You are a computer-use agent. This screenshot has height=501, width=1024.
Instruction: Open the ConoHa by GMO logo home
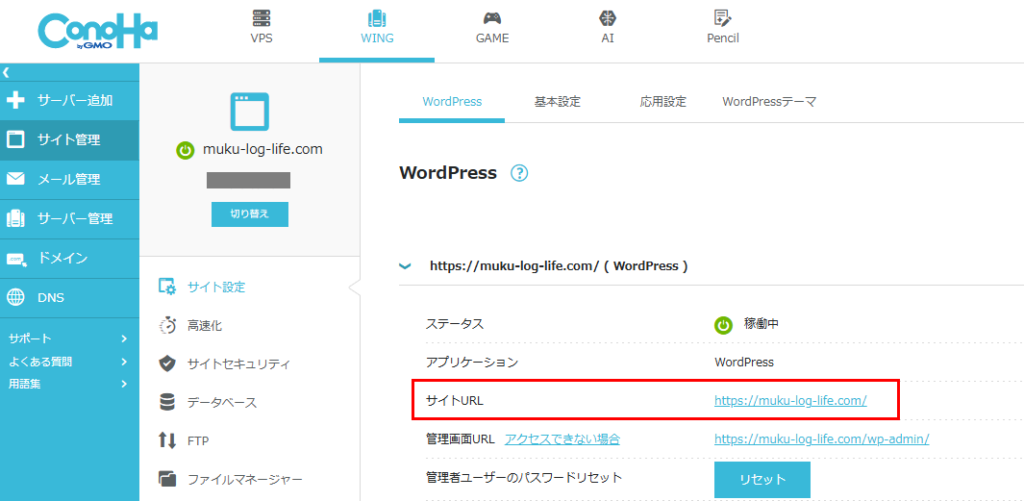[x=98, y=31]
